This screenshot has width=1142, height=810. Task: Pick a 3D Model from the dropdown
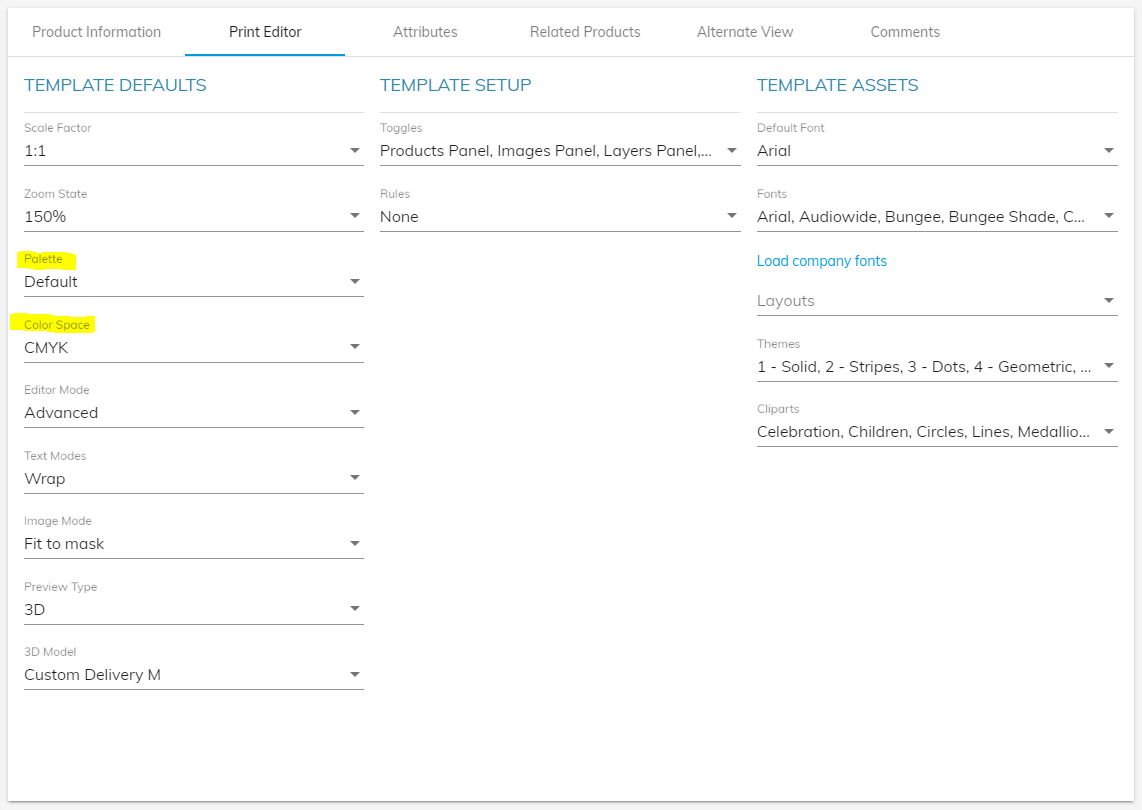pos(194,675)
